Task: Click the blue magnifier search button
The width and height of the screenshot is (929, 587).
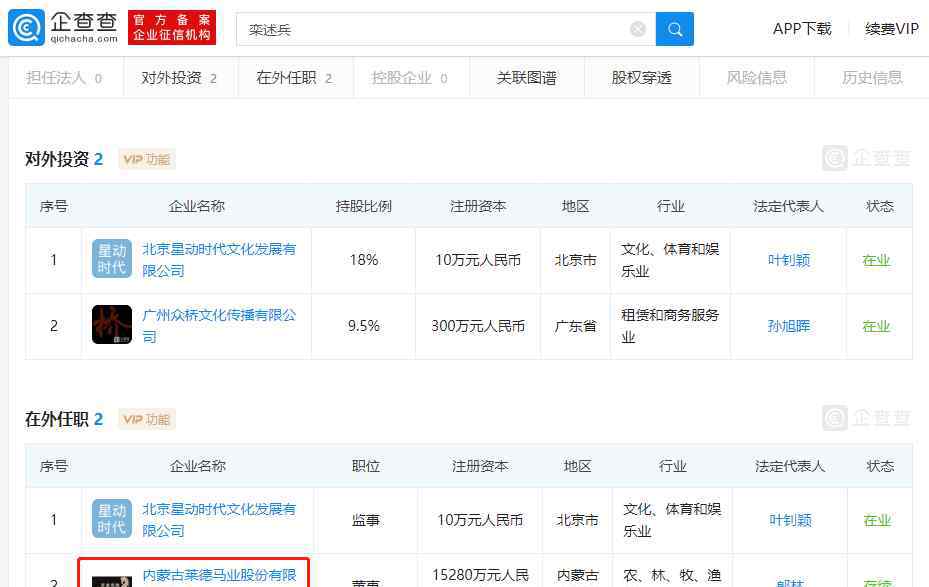Action: click(x=674, y=29)
